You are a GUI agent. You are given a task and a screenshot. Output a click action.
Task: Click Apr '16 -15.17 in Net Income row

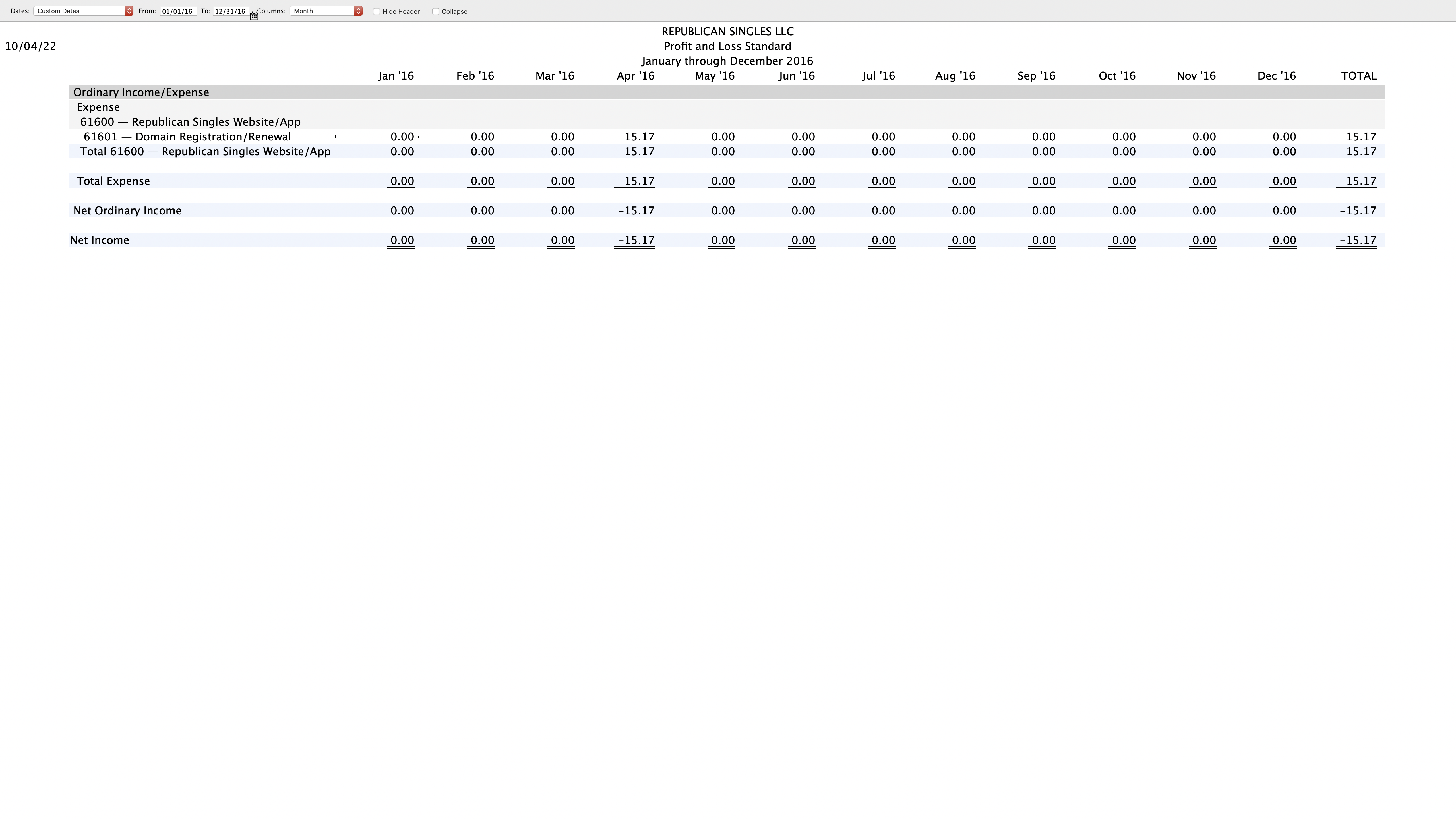[636, 240]
